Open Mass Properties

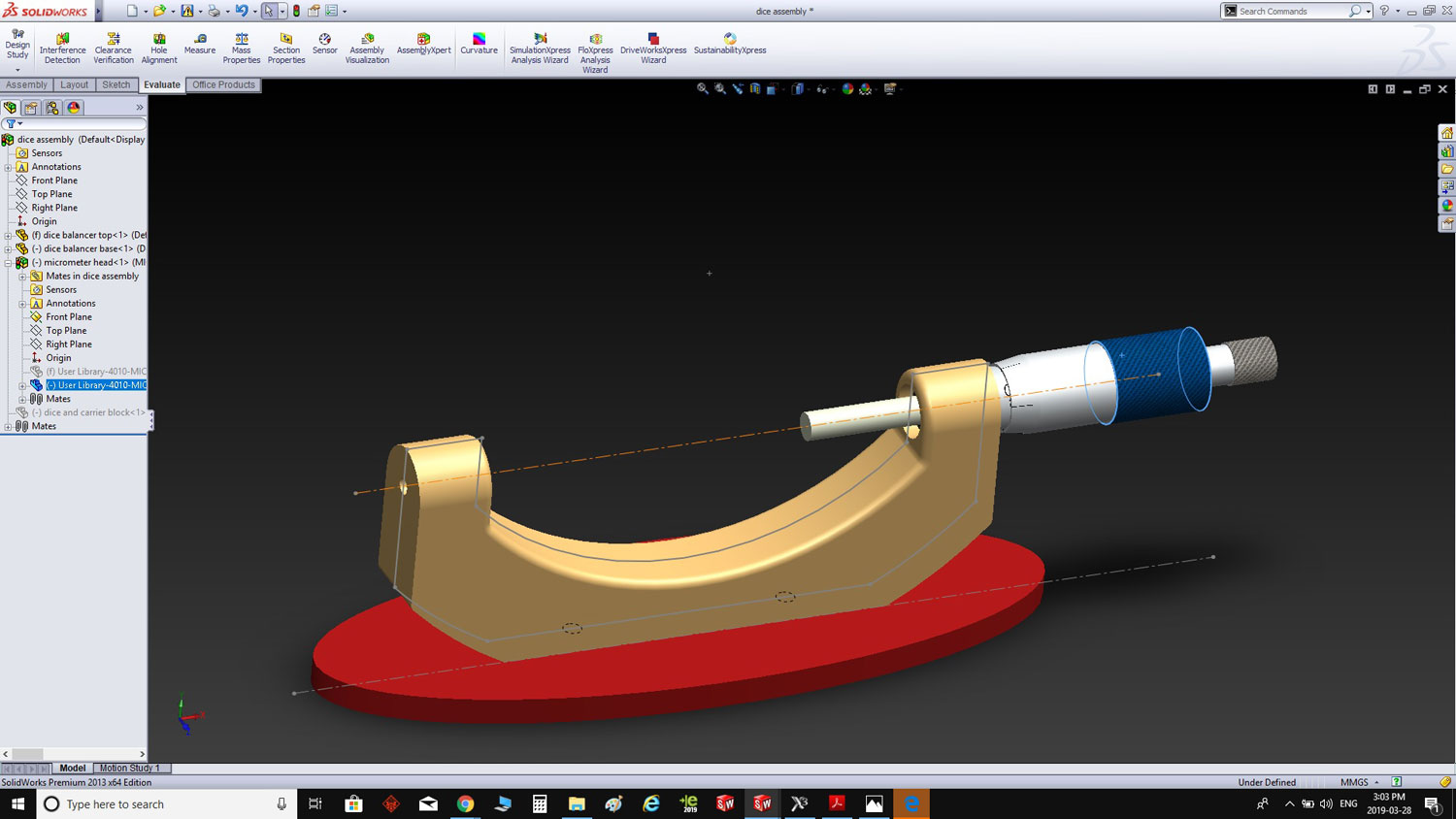pos(242,49)
